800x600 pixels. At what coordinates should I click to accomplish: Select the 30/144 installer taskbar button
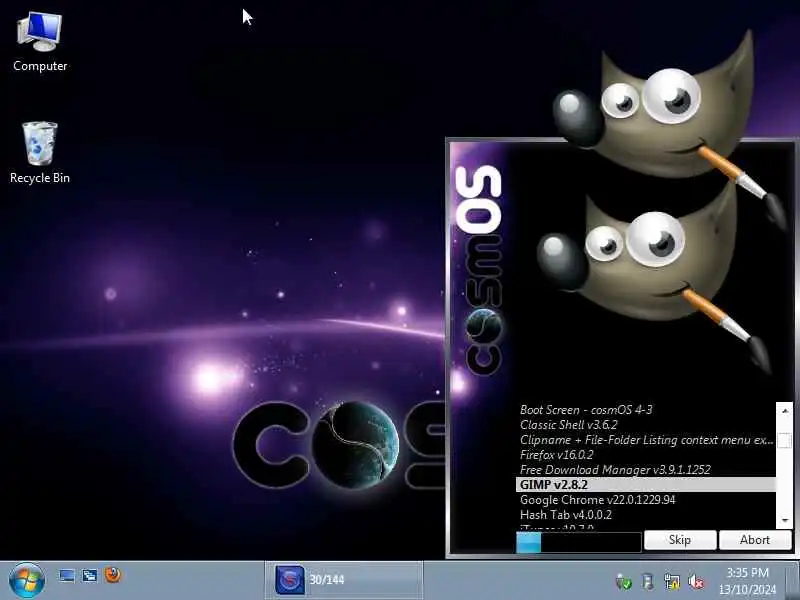pos(343,580)
